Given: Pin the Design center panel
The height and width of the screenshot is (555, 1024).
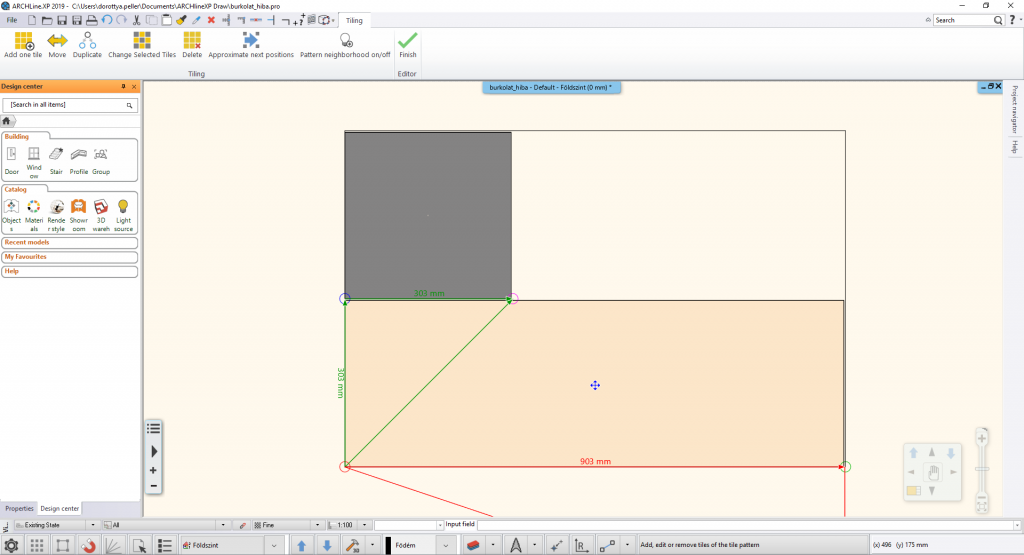Looking at the screenshot, I should click(123, 87).
